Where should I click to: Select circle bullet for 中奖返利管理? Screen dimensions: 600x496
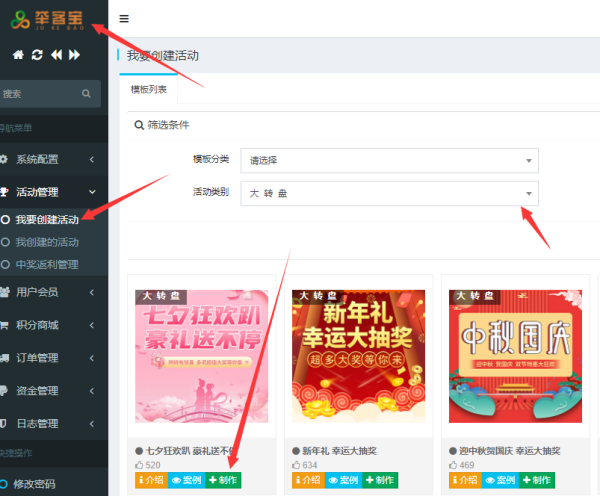click(5, 264)
